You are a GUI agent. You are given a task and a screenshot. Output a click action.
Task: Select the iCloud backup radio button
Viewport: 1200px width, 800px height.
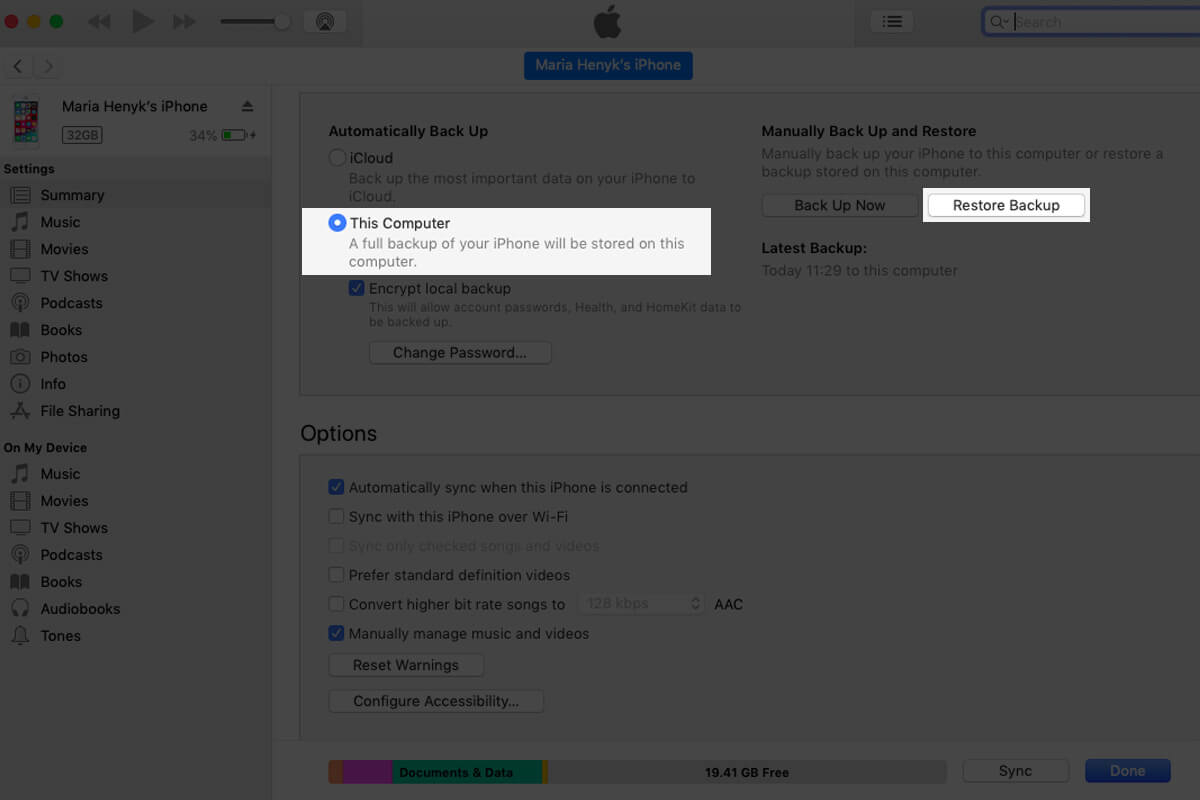pyautogui.click(x=338, y=158)
